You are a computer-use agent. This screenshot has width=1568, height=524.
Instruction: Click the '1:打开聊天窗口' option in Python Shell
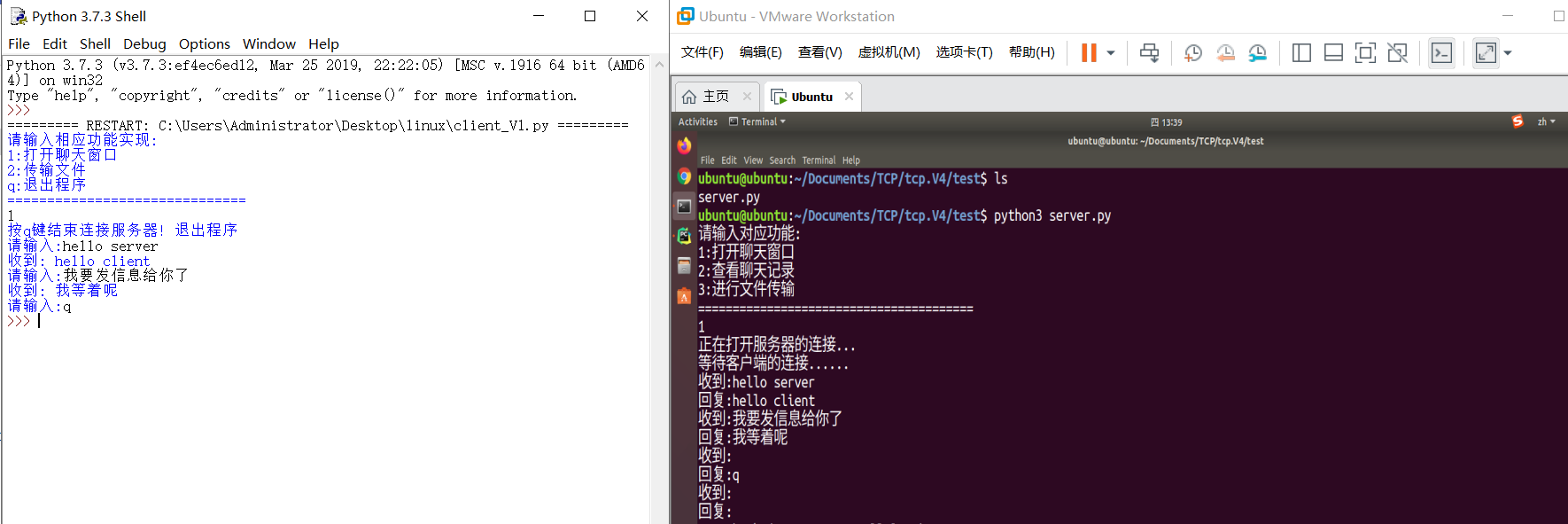click(x=62, y=155)
